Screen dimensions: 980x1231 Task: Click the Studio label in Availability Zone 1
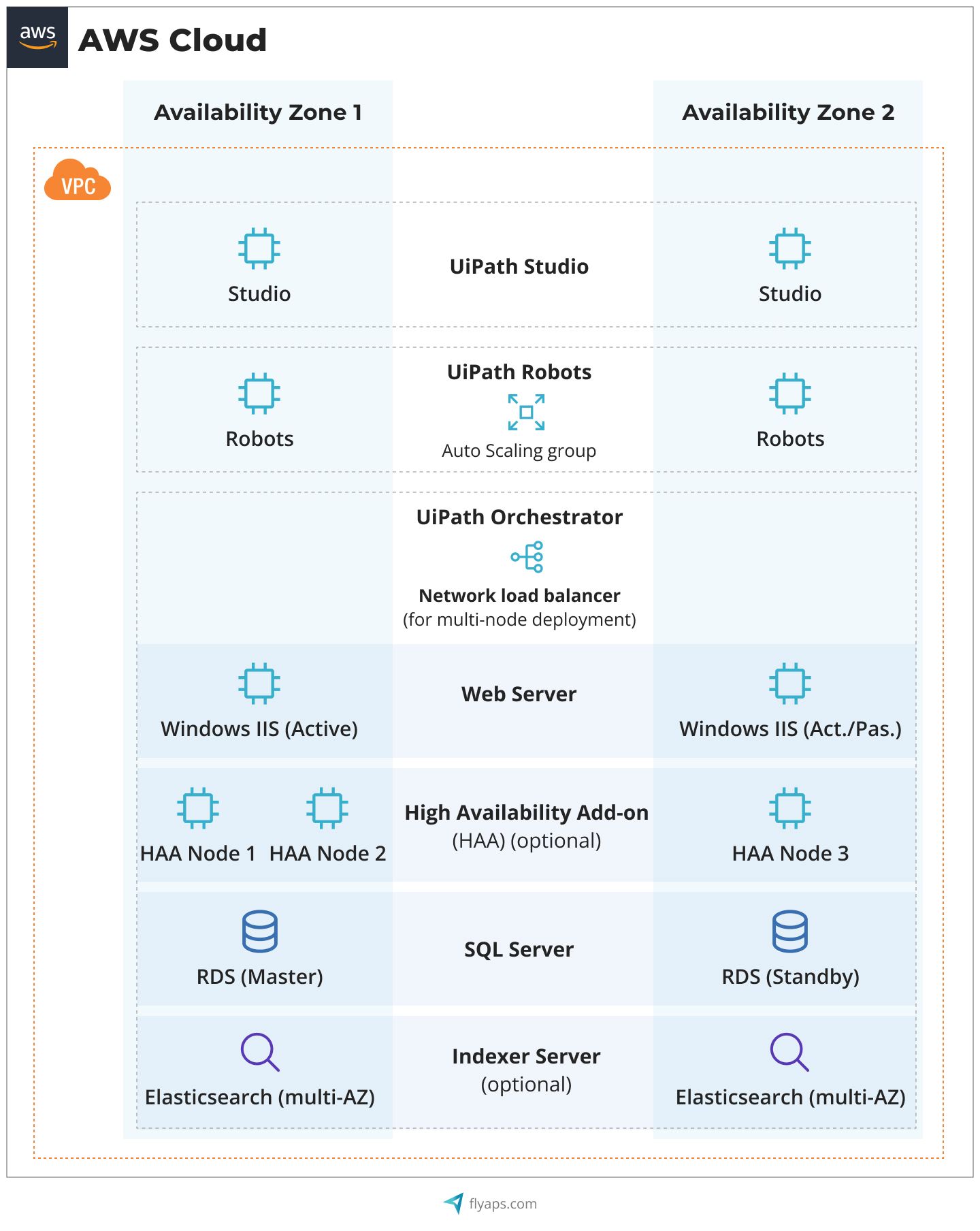coord(259,293)
